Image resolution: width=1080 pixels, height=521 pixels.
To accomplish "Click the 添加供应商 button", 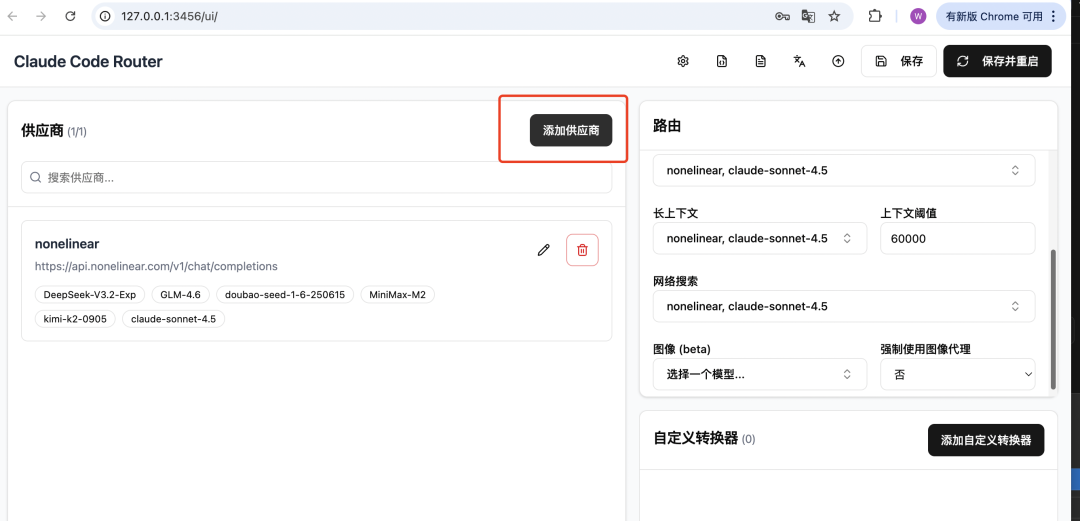I will 570,131.
